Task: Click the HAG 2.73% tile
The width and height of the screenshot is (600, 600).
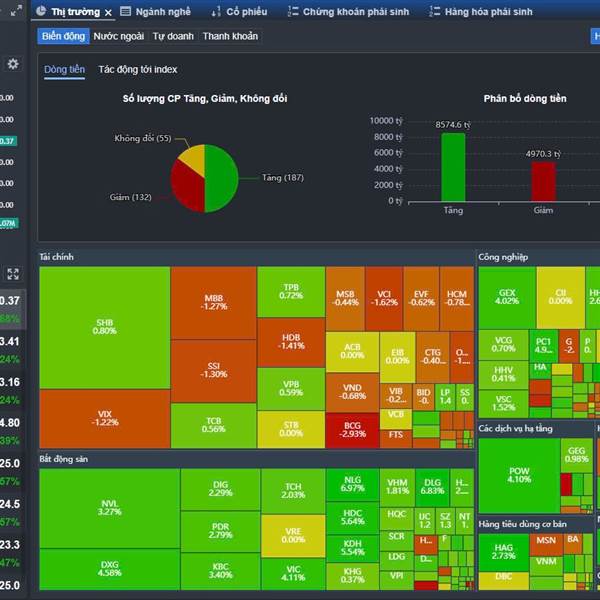Action: [504, 553]
